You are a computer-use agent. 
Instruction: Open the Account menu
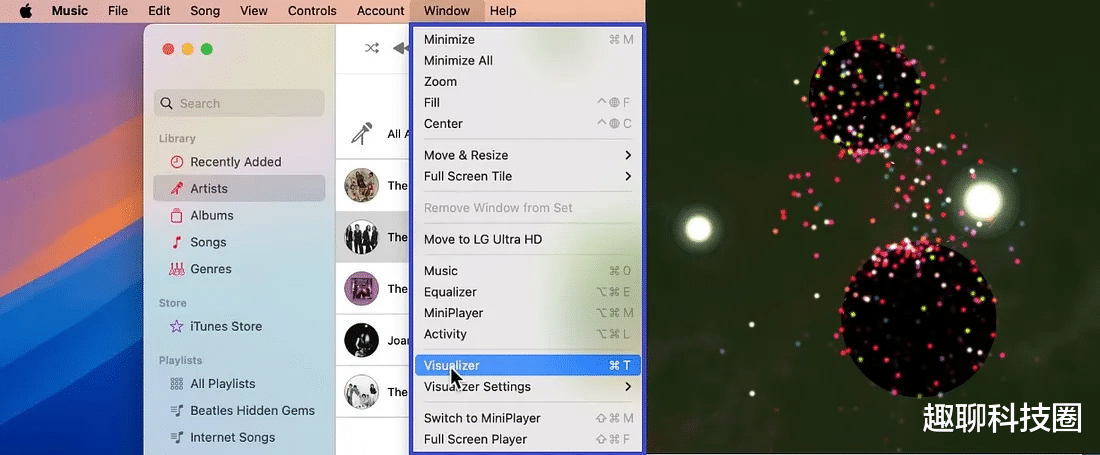pos(380,11)
